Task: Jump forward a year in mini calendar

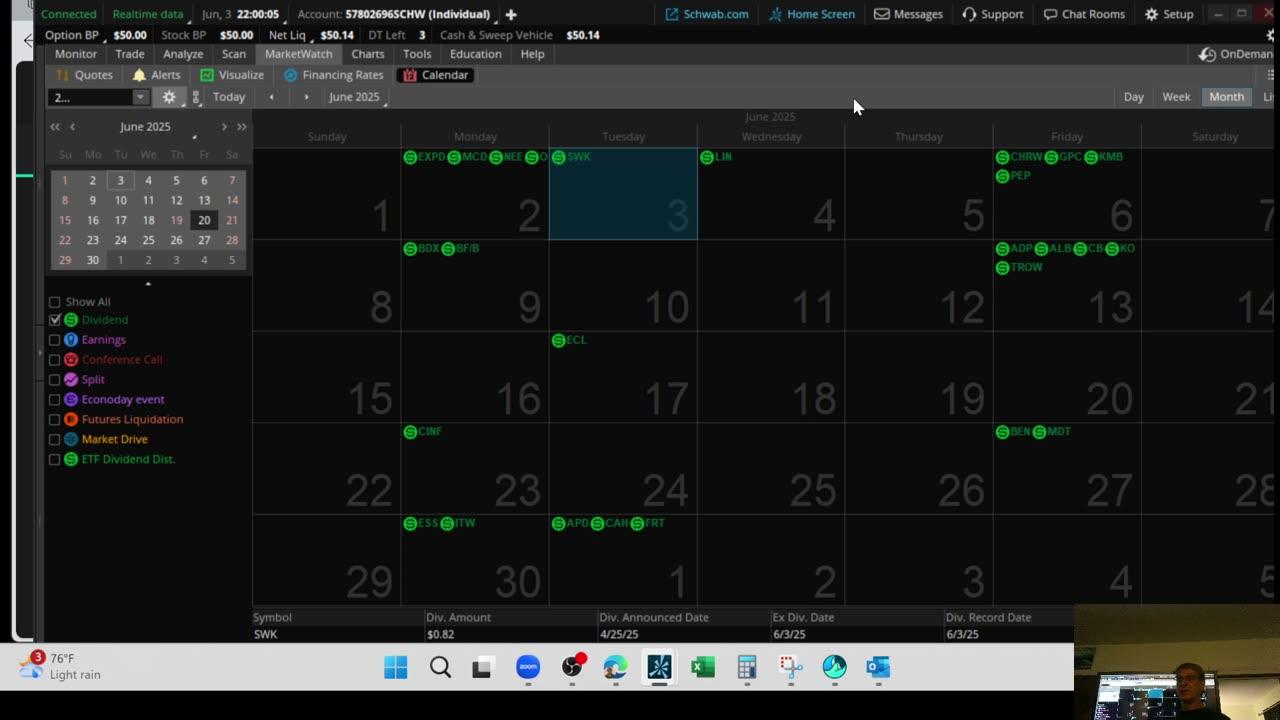Action: click(241, 127)
